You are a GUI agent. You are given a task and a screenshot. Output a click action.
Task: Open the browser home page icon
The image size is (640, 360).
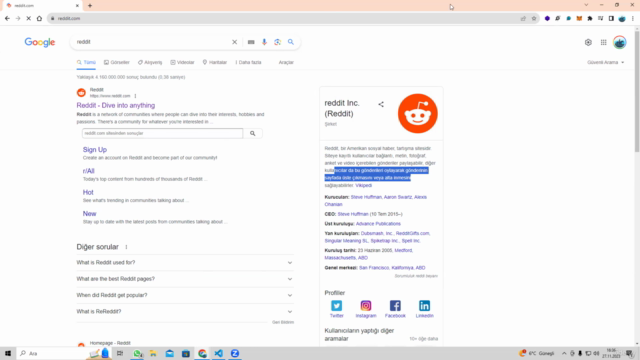[39, 18]
